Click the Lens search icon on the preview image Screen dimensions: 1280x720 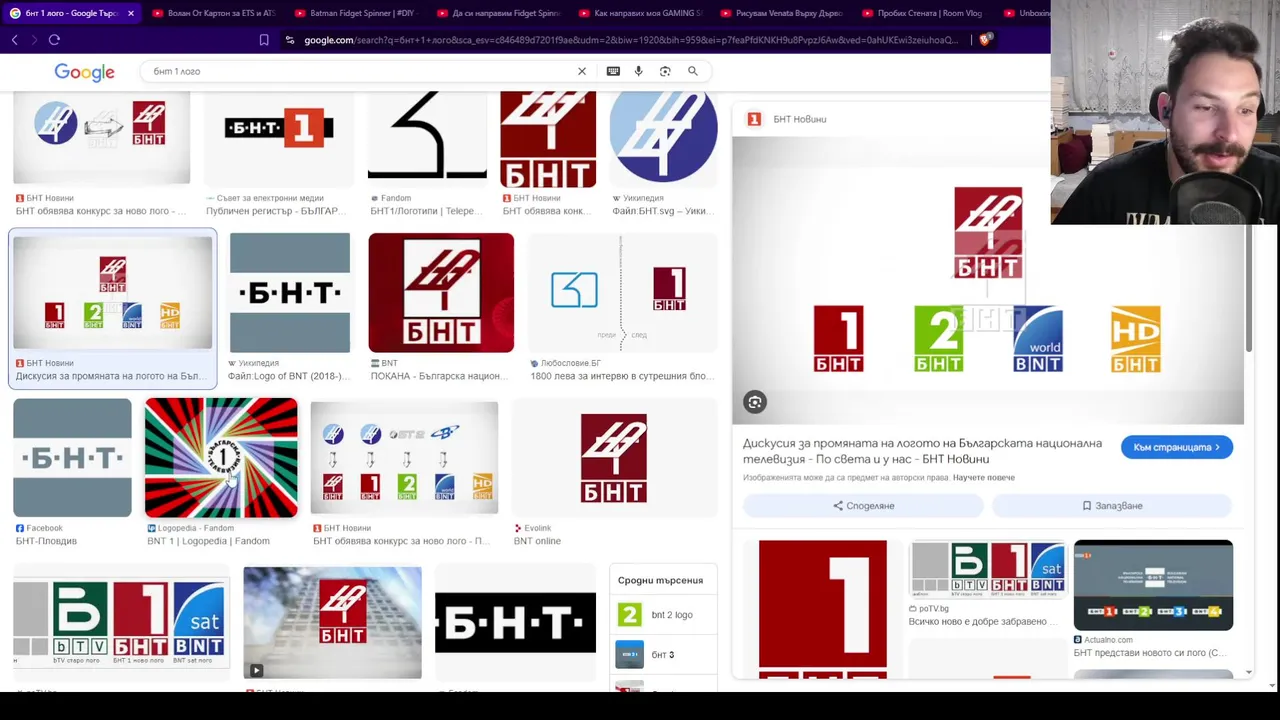755,402
